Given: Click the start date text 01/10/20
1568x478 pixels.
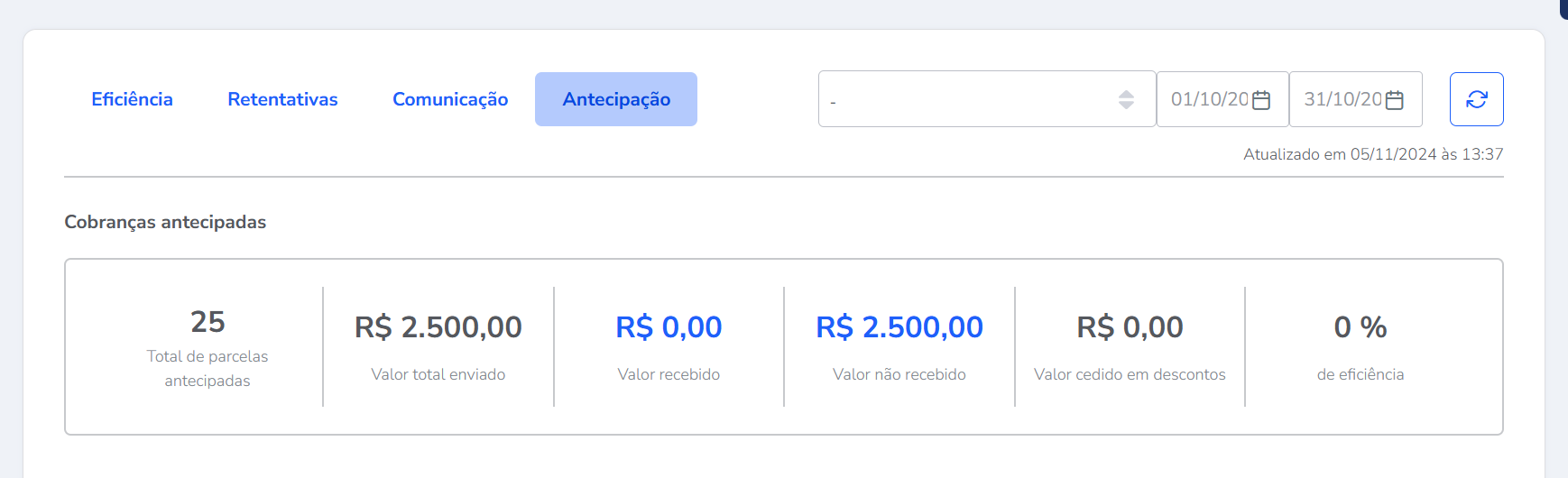Looking at the screenshot, I should pos(1209,99).
